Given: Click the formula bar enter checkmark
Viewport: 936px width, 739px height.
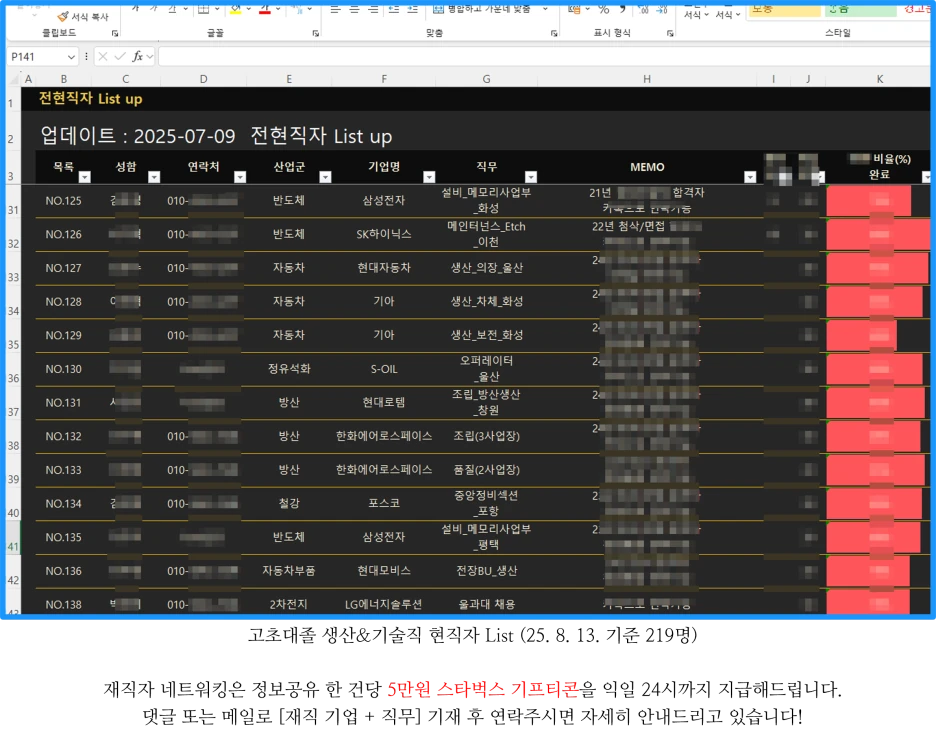Looking at the screenshot, I should pyautogui.click(x=120, y=57).
